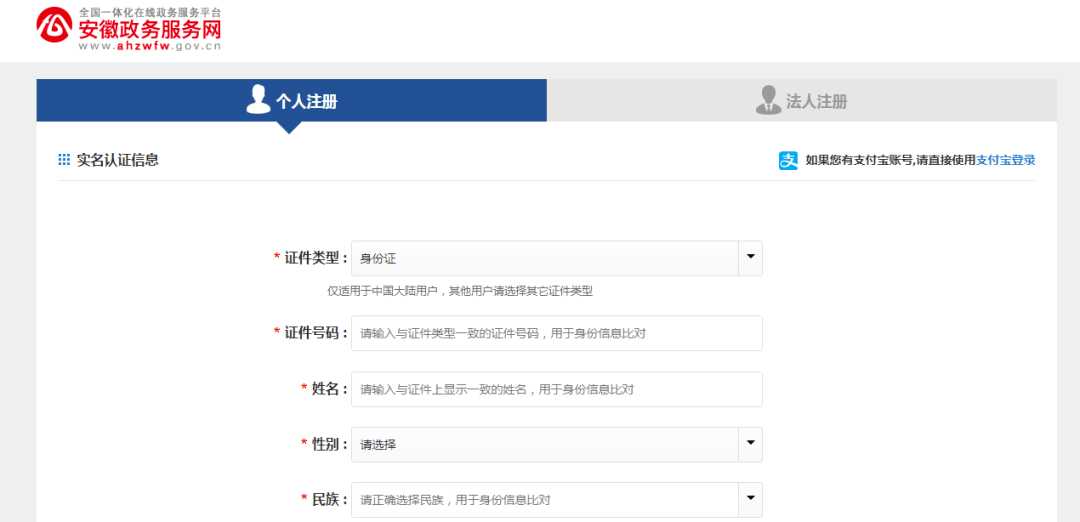Click the suited person icon beside 法人注册

point(767,100)
